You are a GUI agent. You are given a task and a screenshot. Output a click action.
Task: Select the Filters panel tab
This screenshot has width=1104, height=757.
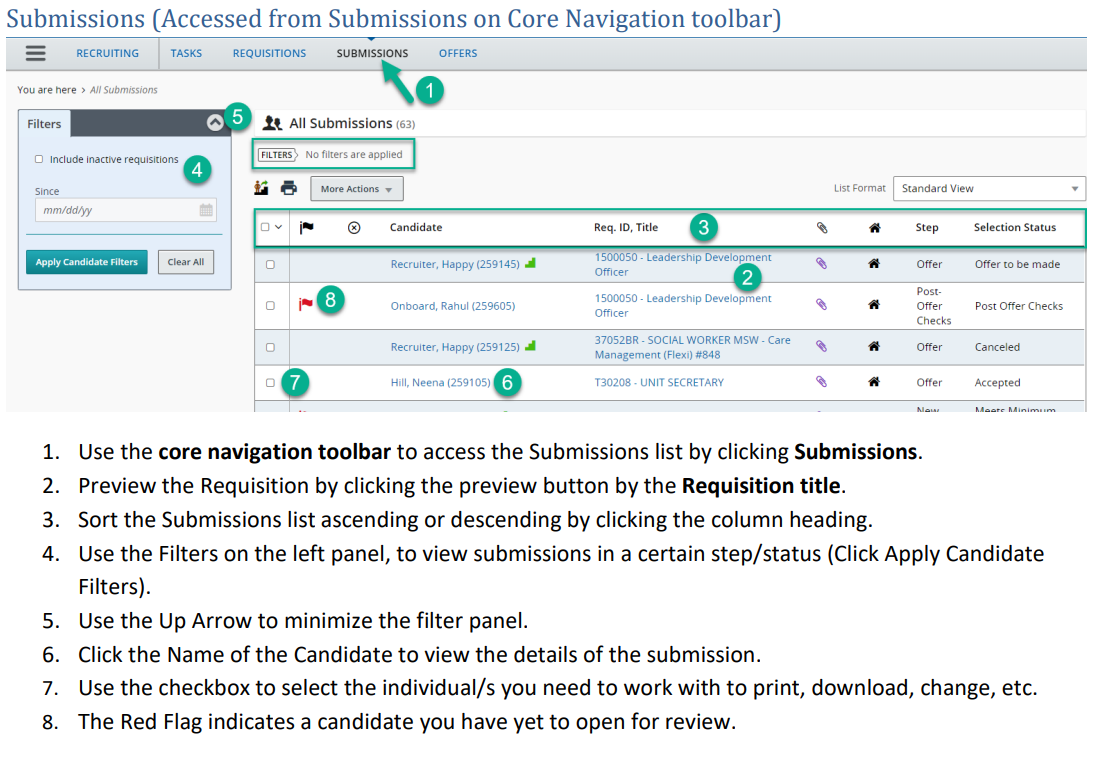pyautogui.click(x=44, y=123)
